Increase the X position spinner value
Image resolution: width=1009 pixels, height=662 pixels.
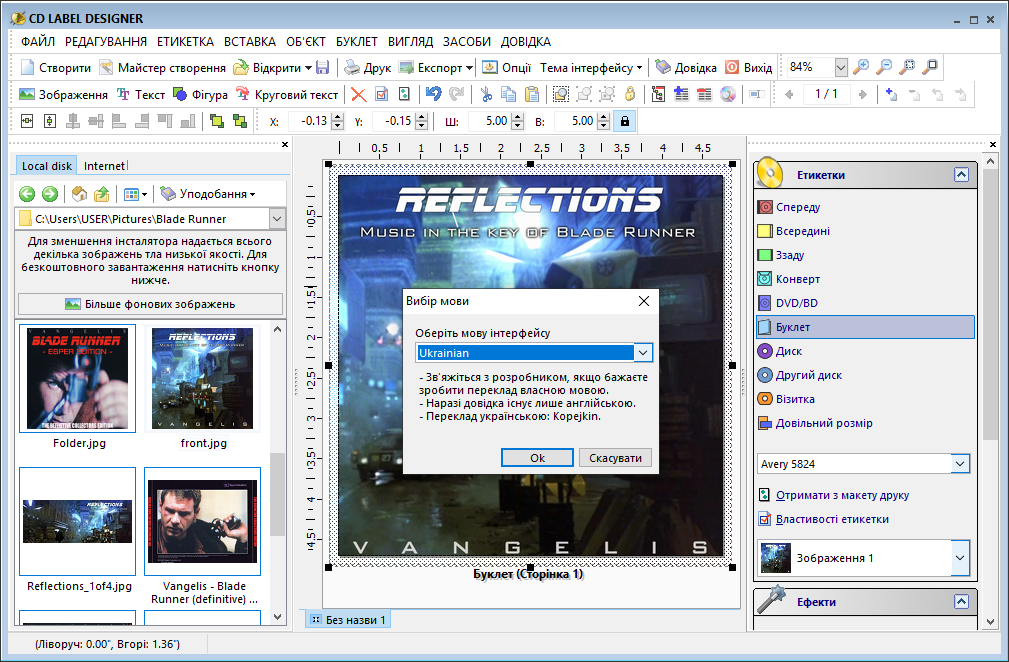[x=339, y=117]
